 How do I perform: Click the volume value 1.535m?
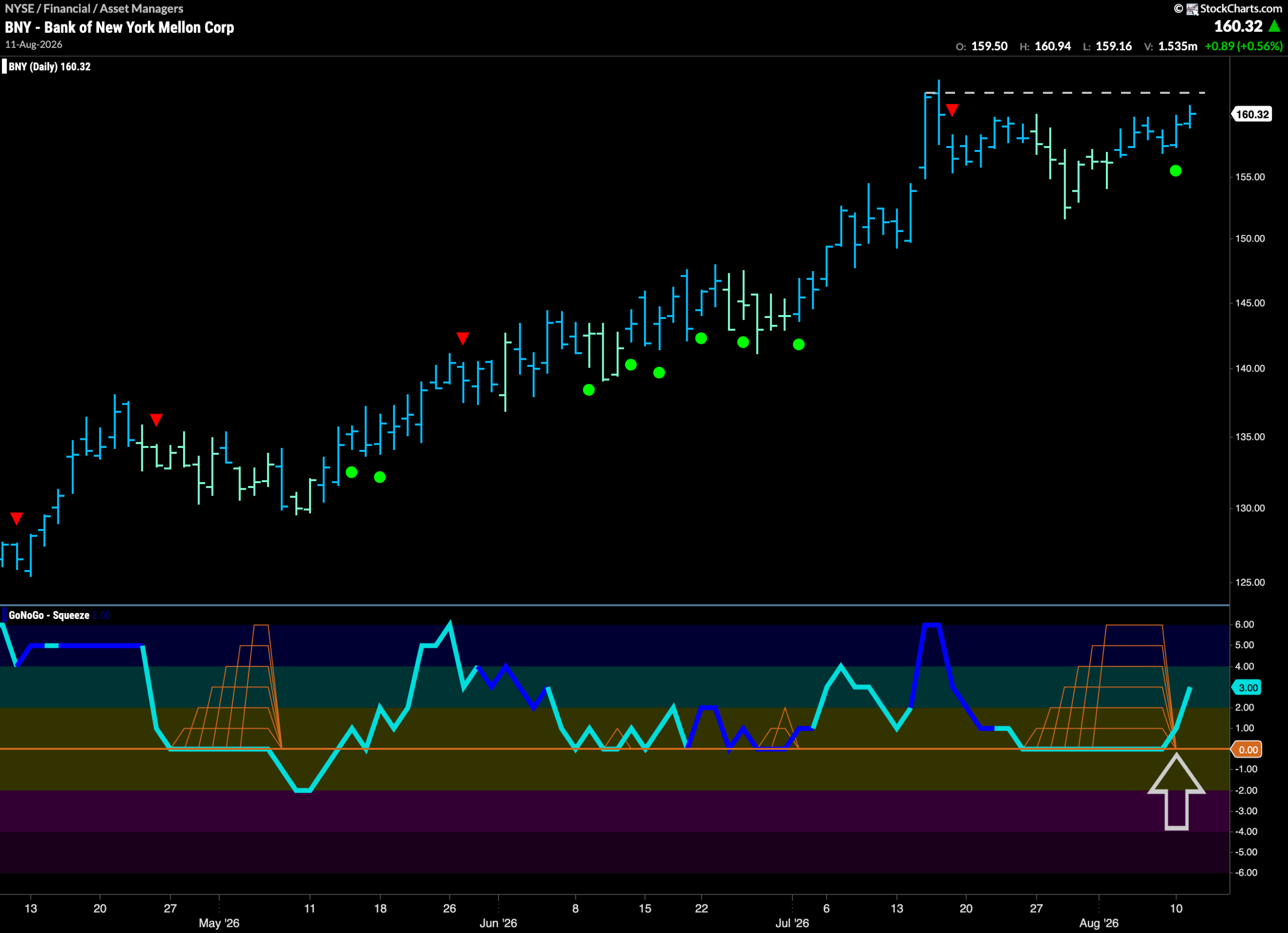tap(1178, 46)
